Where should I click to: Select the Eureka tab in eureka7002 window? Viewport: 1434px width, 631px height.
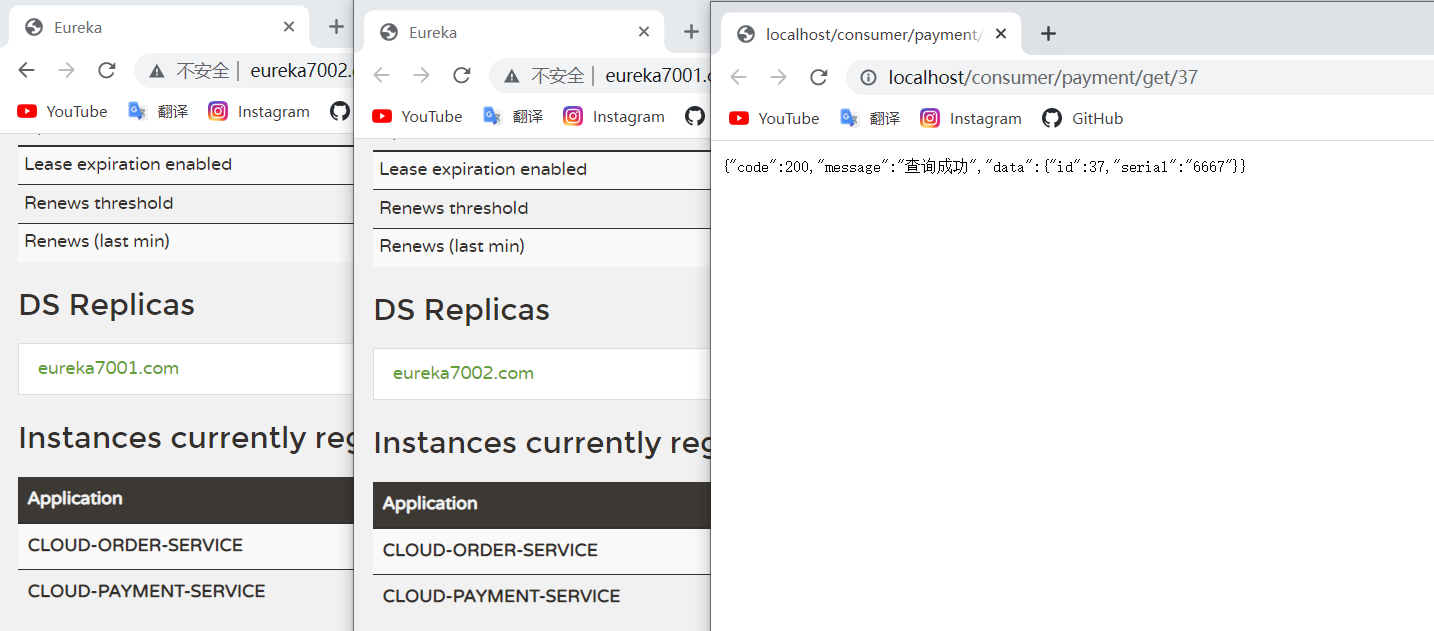160,27
